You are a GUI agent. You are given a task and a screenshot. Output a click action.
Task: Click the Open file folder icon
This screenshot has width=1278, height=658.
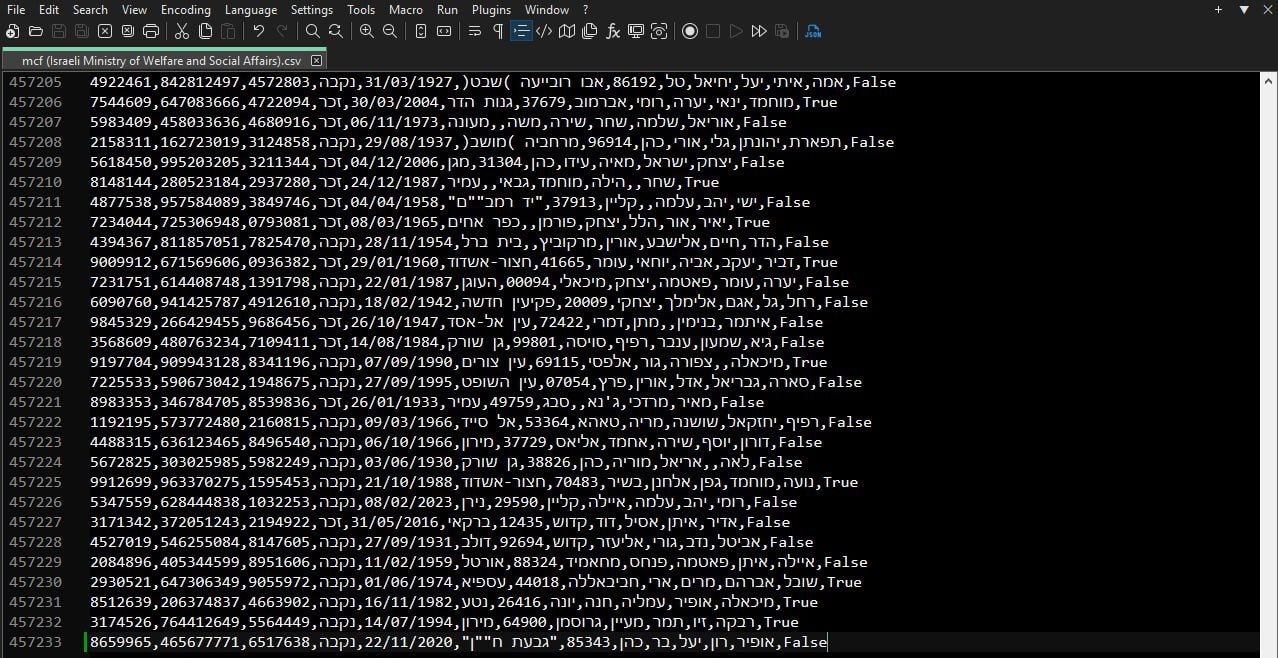point(36,31)
